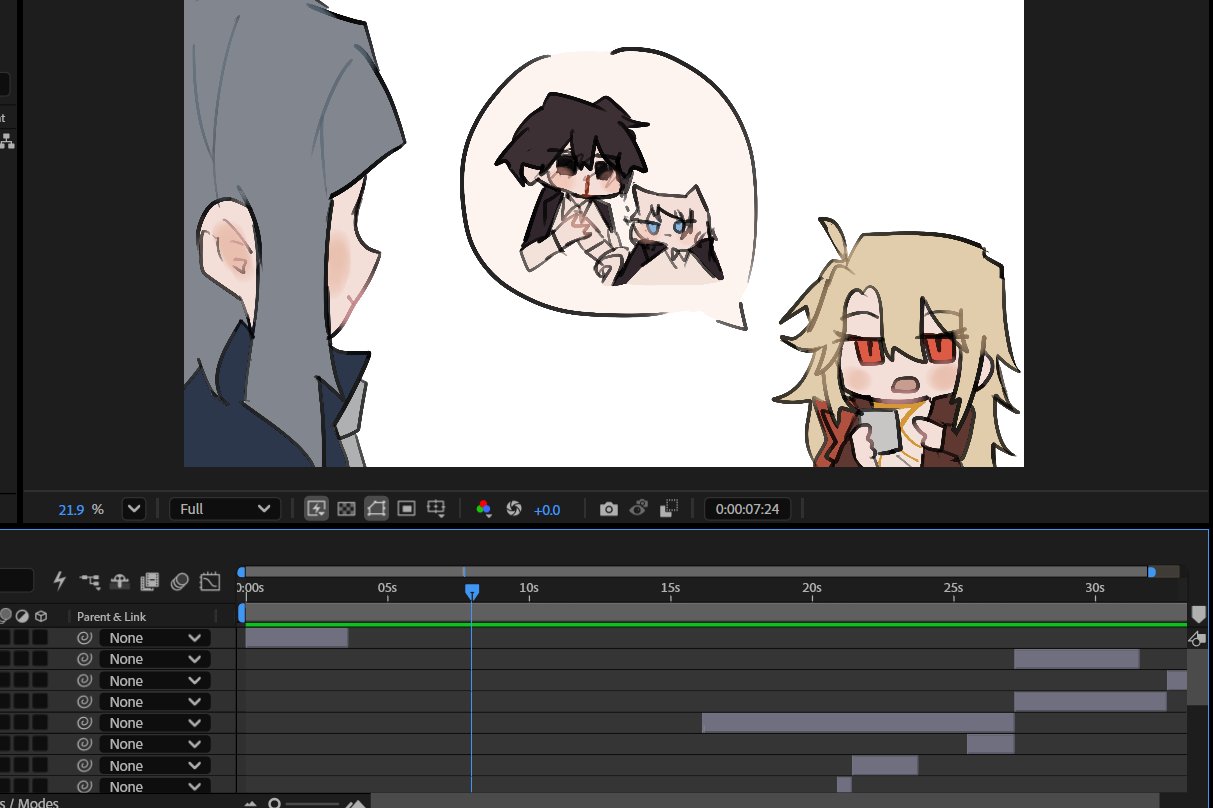Viewport: 1213px width, 808px height.
Task: Open the Composition Mini-Flowchart icon
Action: pos(90,580)
